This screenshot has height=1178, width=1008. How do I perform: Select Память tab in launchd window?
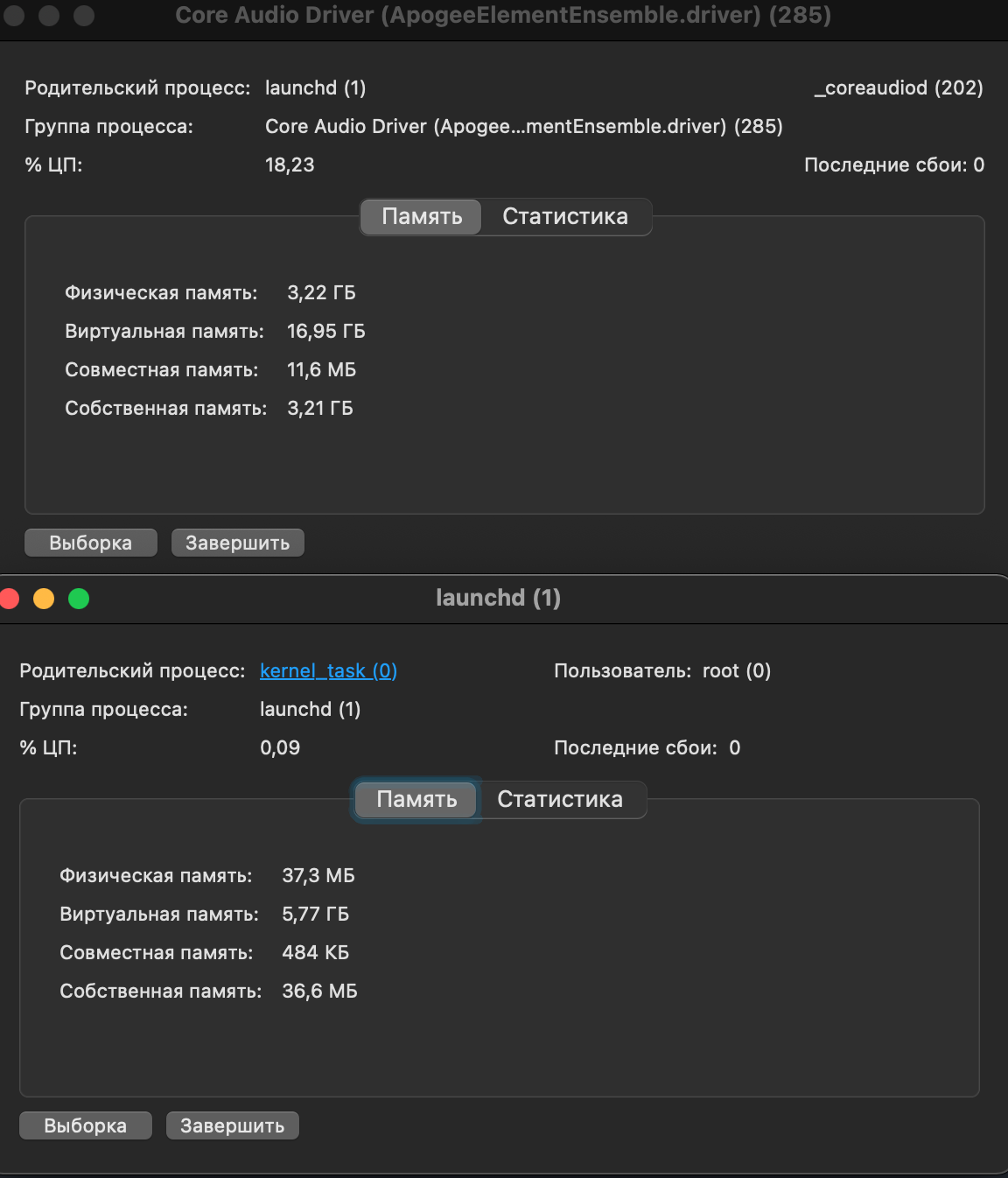(x=416, y=799)
